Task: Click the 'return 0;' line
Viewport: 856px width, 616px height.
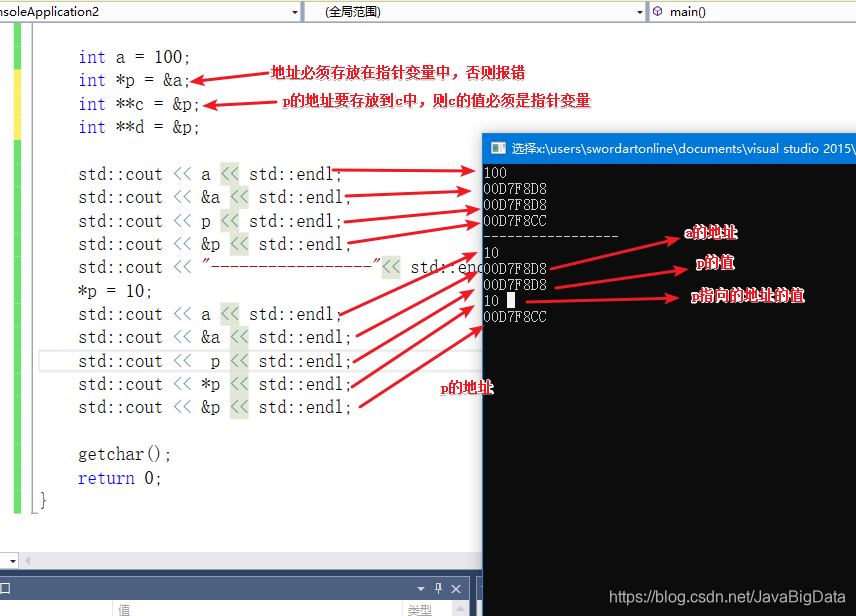Action: pos(120,478)
